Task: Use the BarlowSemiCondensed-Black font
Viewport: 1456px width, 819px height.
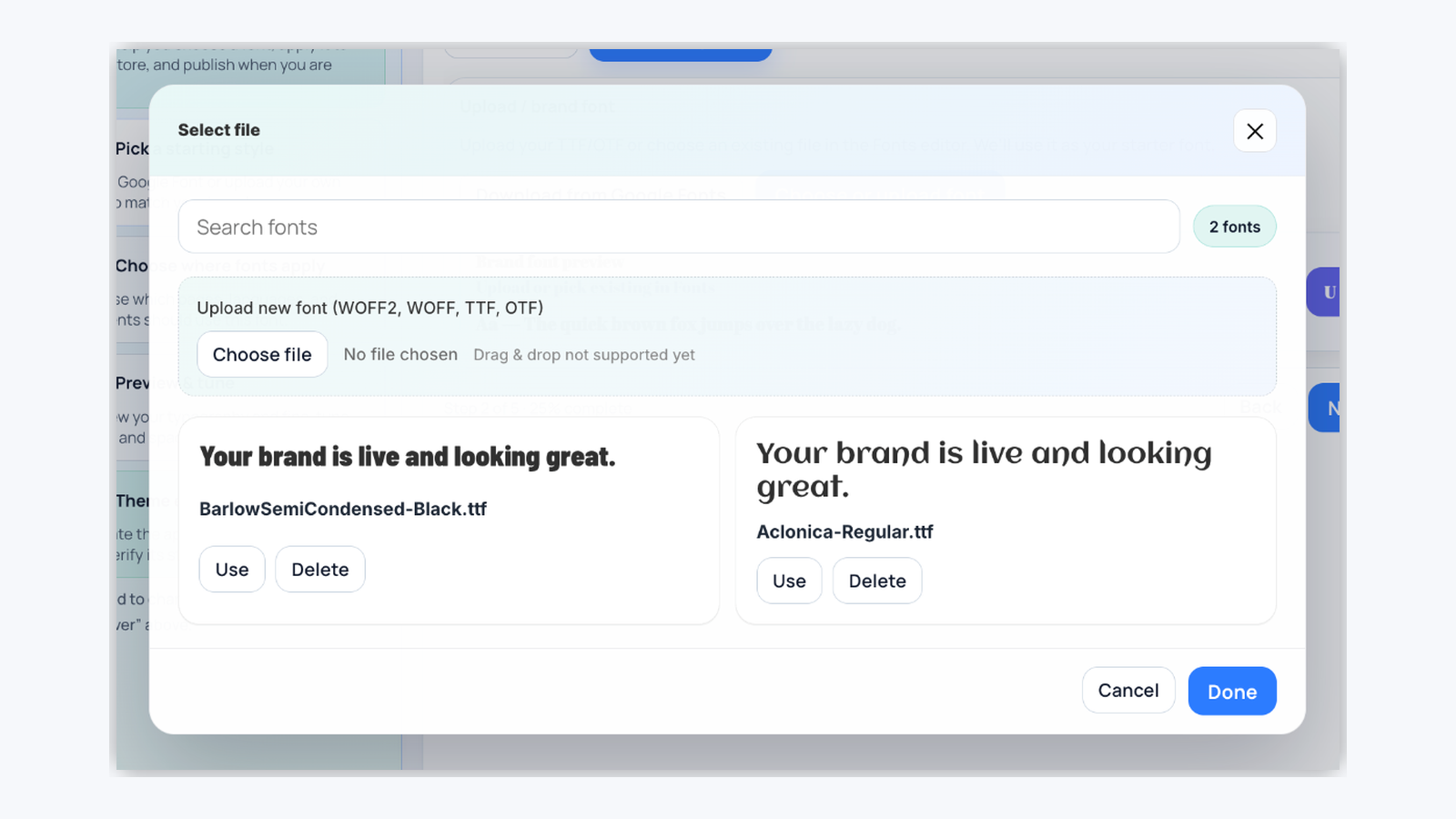Action: pyautogui.click(x=231, y=569)
